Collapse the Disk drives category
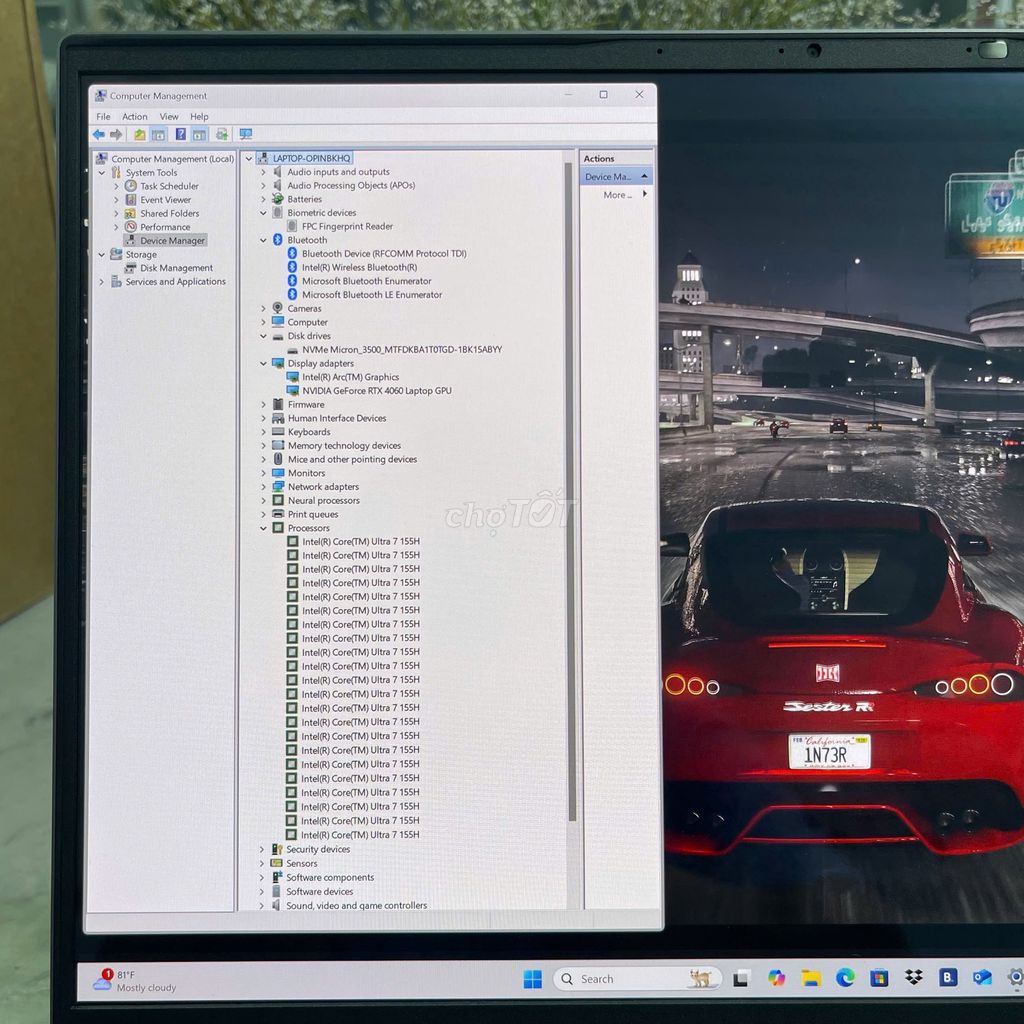This screenshot has width=1024, height=1024. pyautogui.click(x=263, y=336)
